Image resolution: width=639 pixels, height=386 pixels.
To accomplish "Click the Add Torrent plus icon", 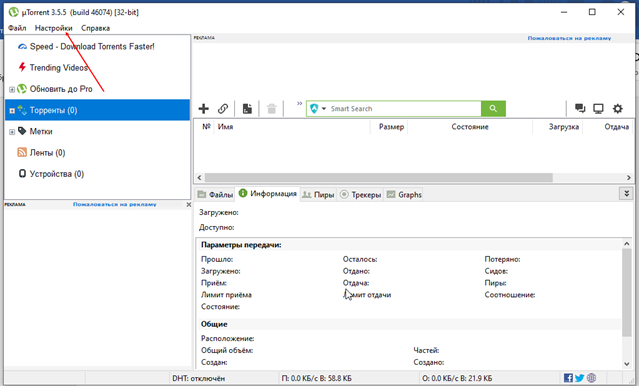I will [x=203, y=108].
